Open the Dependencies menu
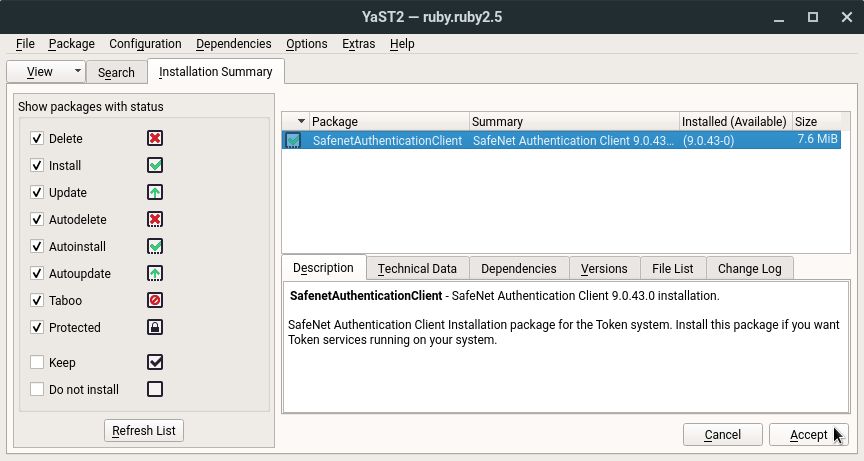864x461 pixels. coord(234,44)
